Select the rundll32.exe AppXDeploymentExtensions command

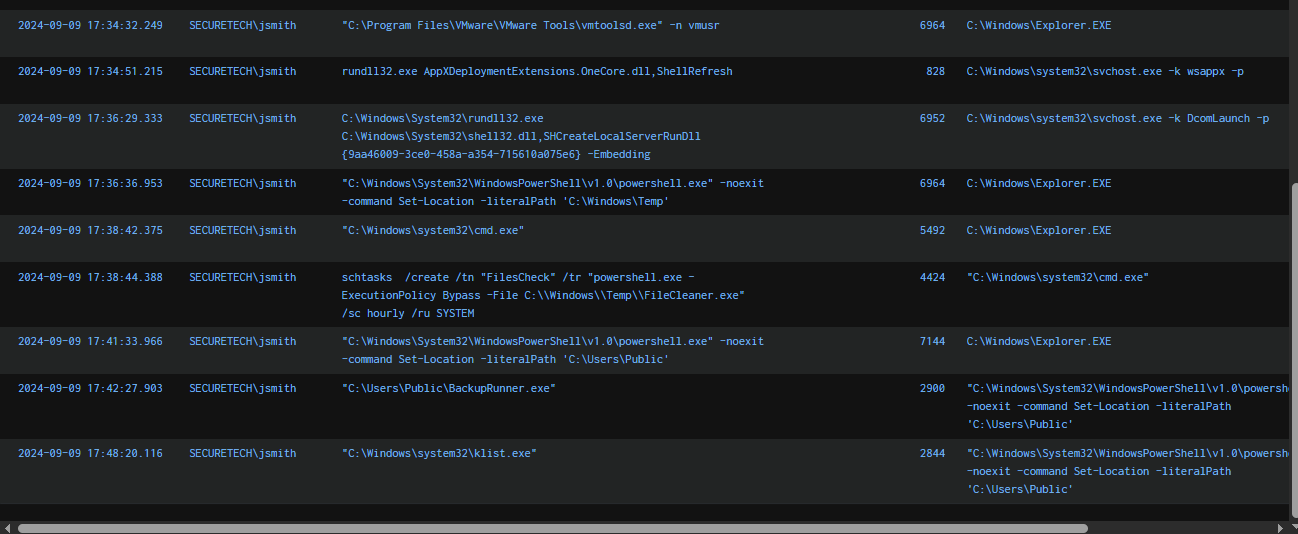tap(537, 72)
